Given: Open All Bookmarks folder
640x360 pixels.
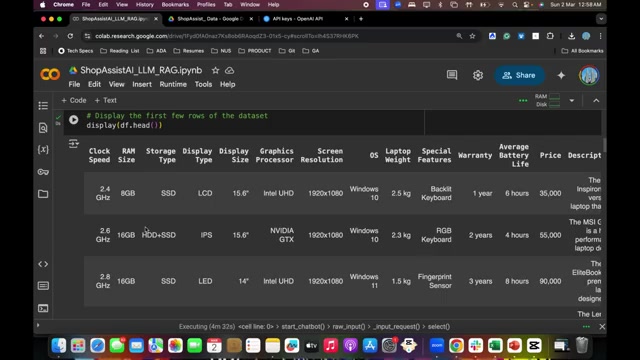Looking at the screenshot, I should click(x=582, y=51).
